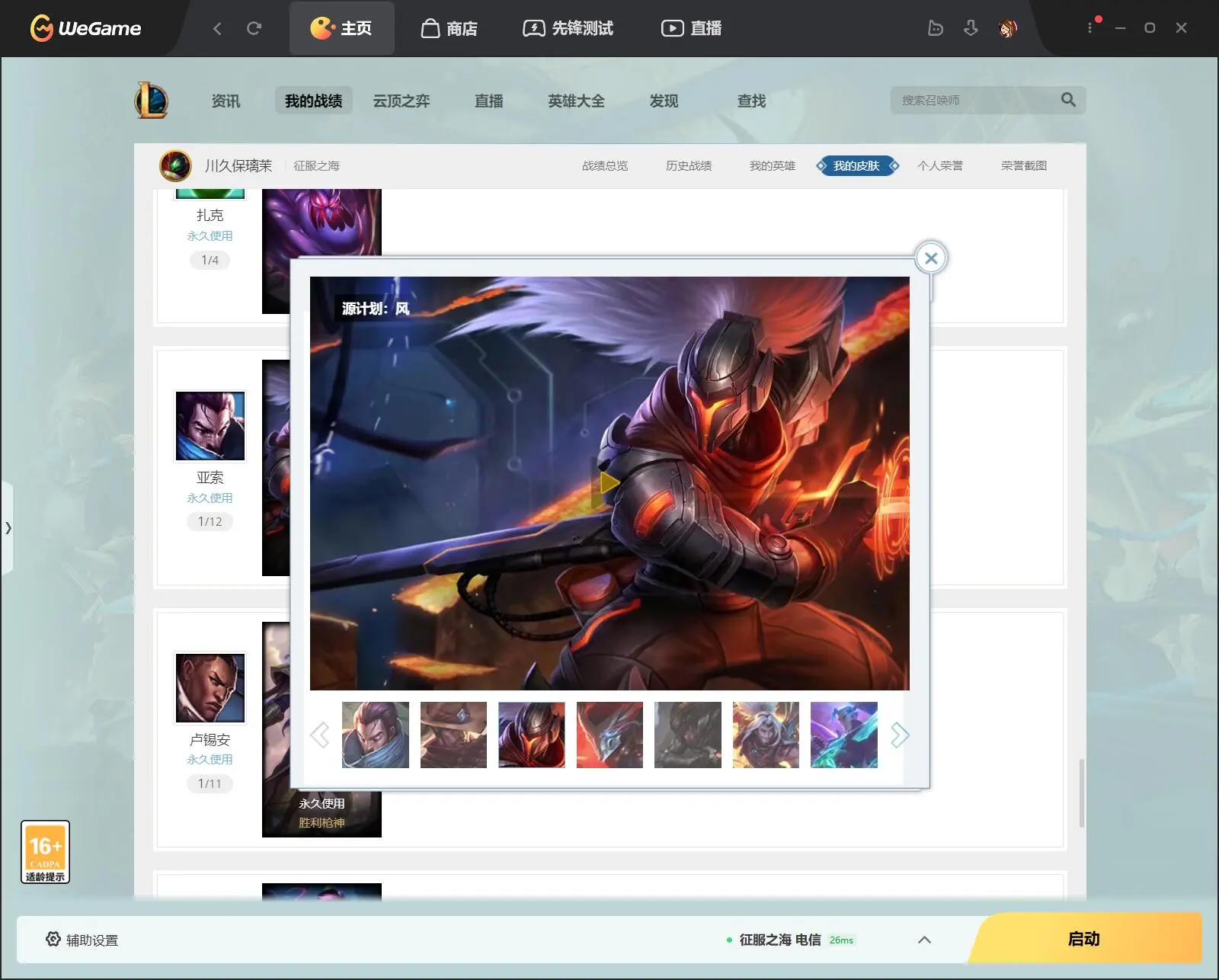Expand the left side panel arrow
Viewport: 1219px width, 980px height.
click(8, 527)
